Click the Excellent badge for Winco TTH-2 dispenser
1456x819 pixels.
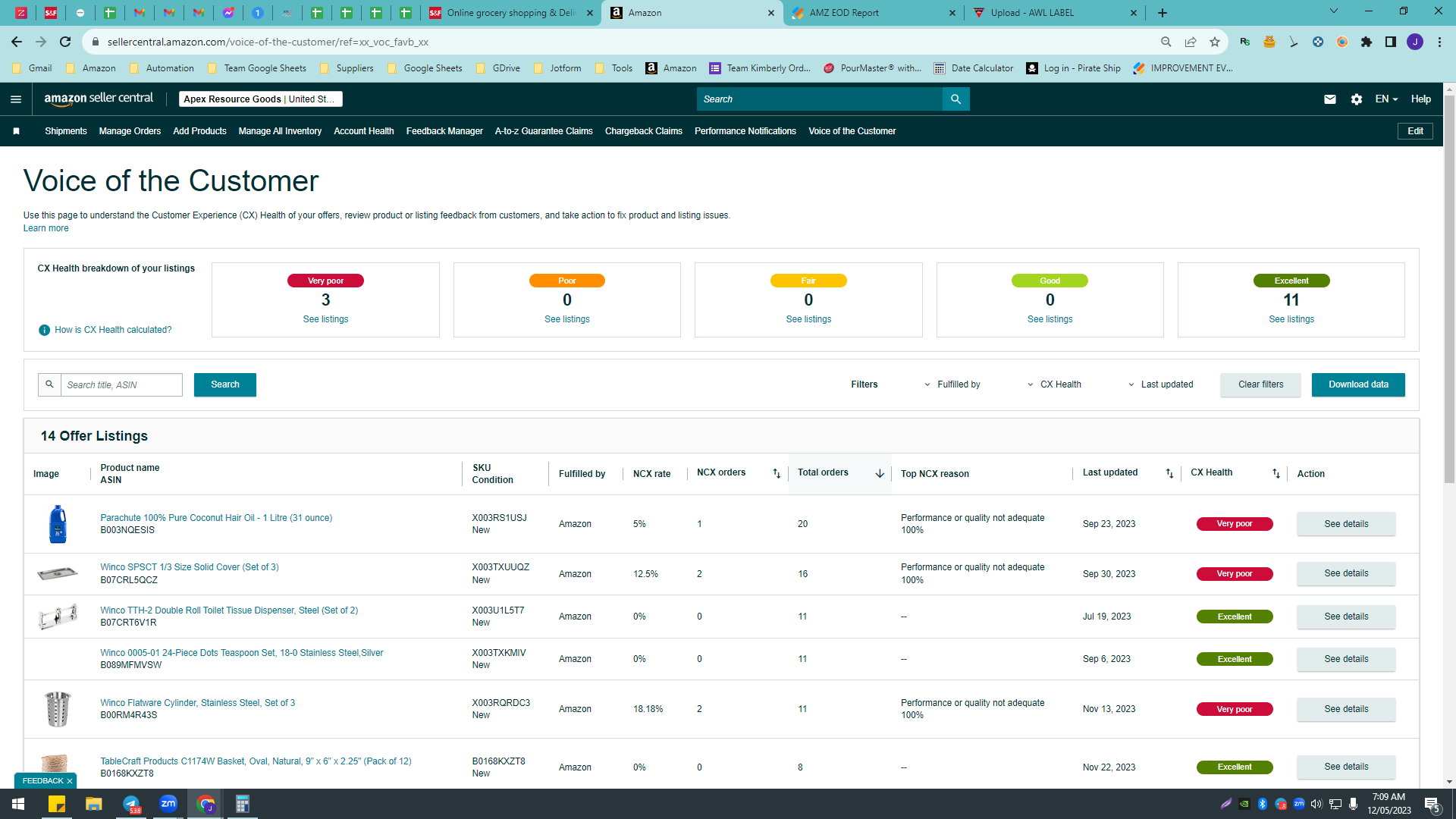pyautogui.click(x=1235, y=617)
